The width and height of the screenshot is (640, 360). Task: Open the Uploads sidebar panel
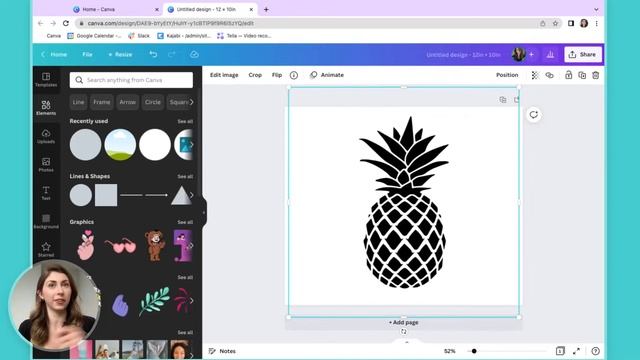coord(46,136)
